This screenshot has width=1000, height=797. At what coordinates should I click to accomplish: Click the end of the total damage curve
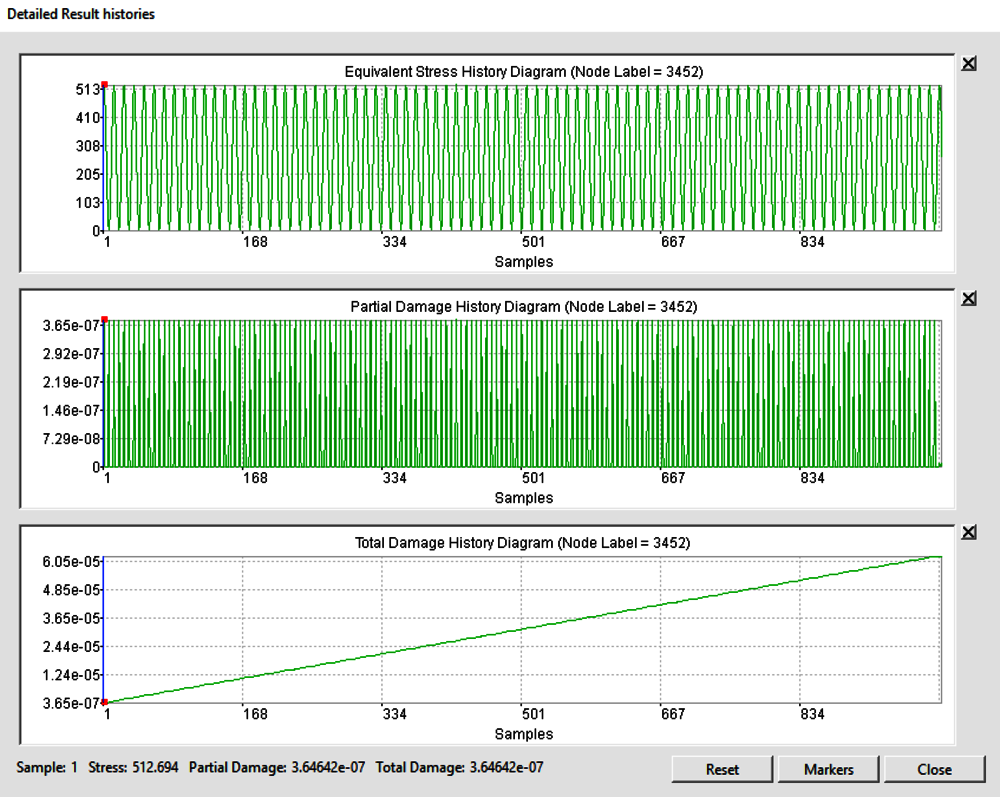point(940,555)
